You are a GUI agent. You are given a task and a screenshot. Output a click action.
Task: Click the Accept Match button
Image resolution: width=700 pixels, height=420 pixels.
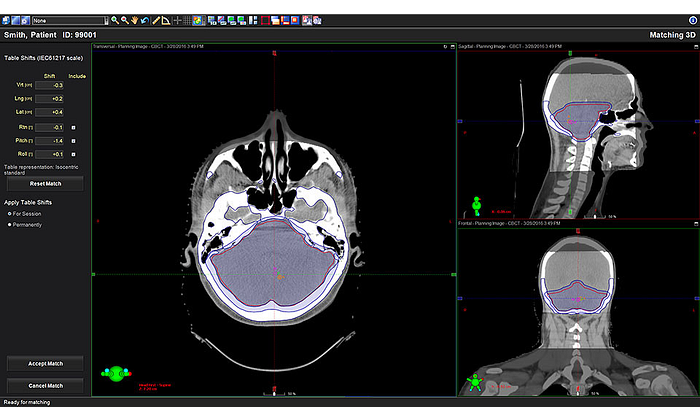pos(45,364)
